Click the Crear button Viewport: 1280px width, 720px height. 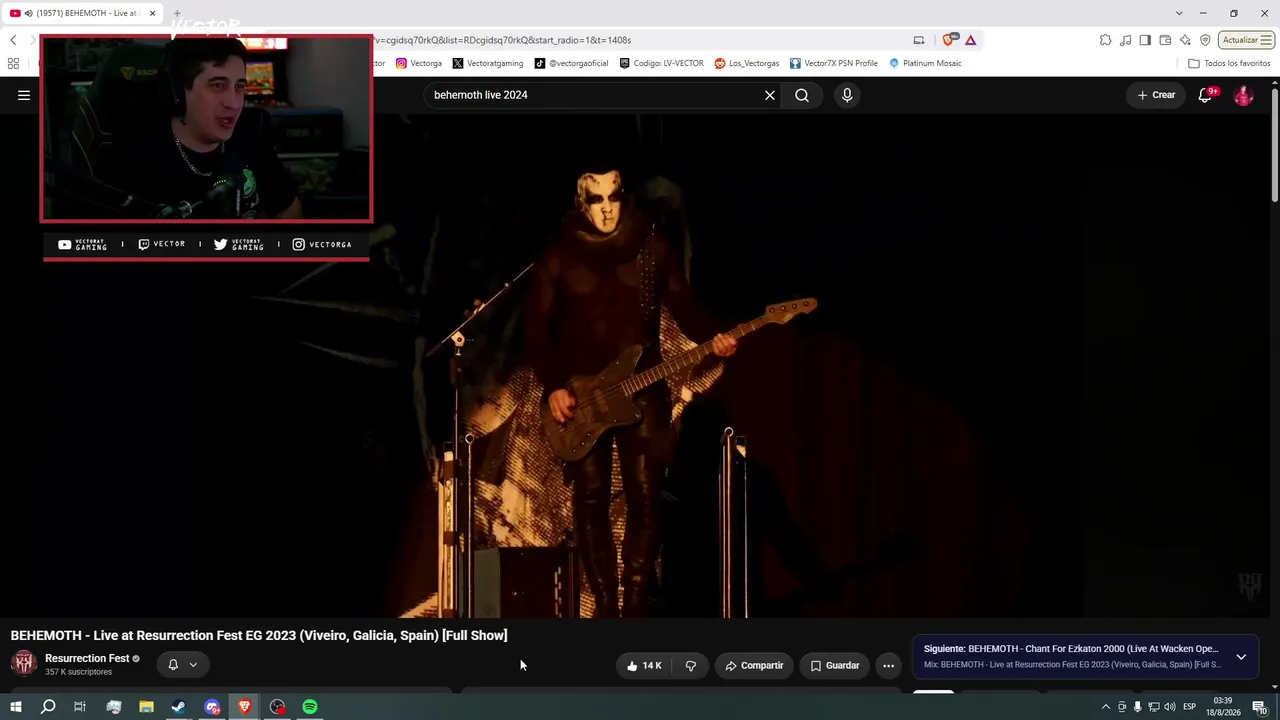point(1156,95)
